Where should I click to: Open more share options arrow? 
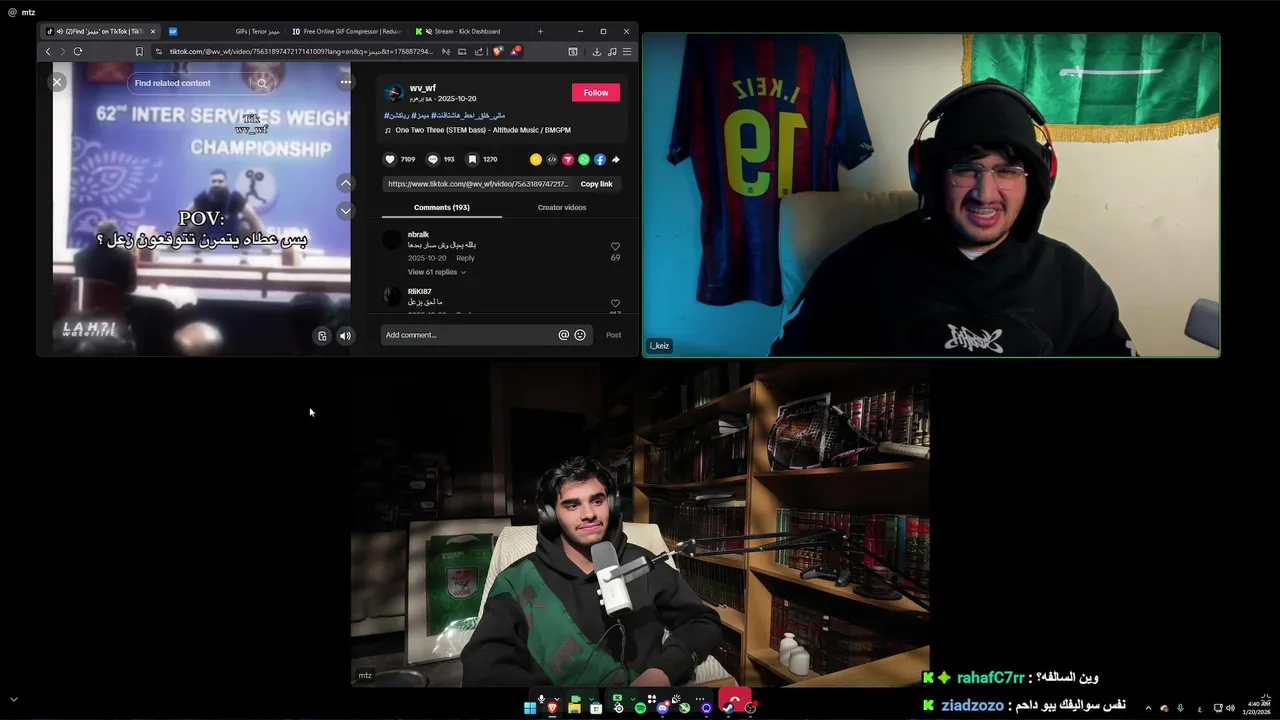point(615,159)
